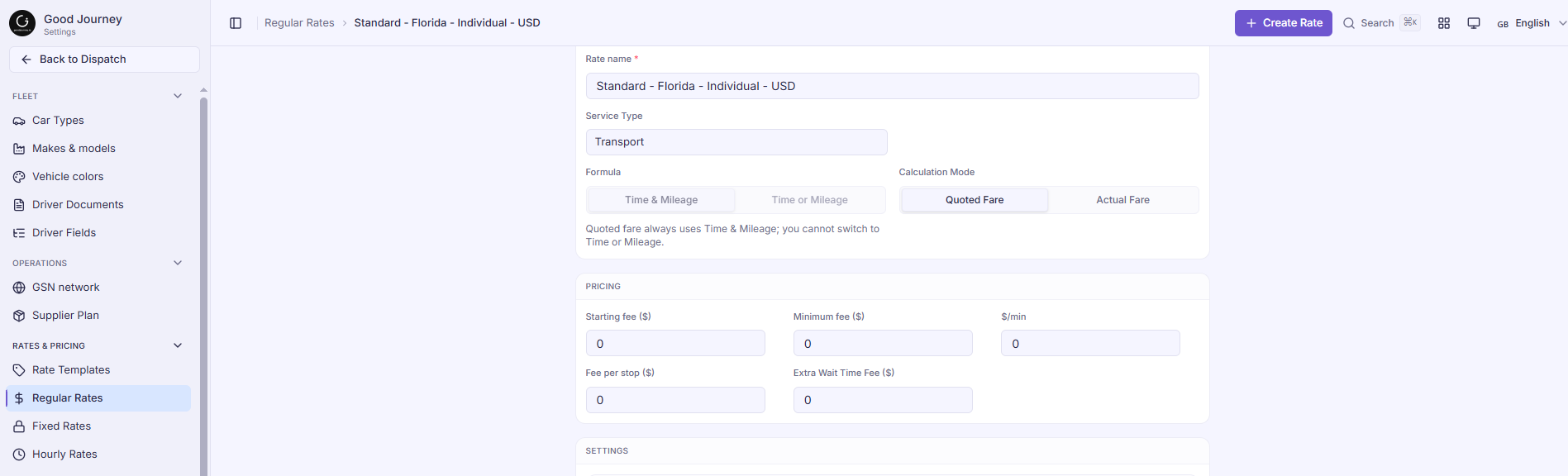Choose Quoted Fare calculation mode
1568x476 pixels.
point(975,200)
